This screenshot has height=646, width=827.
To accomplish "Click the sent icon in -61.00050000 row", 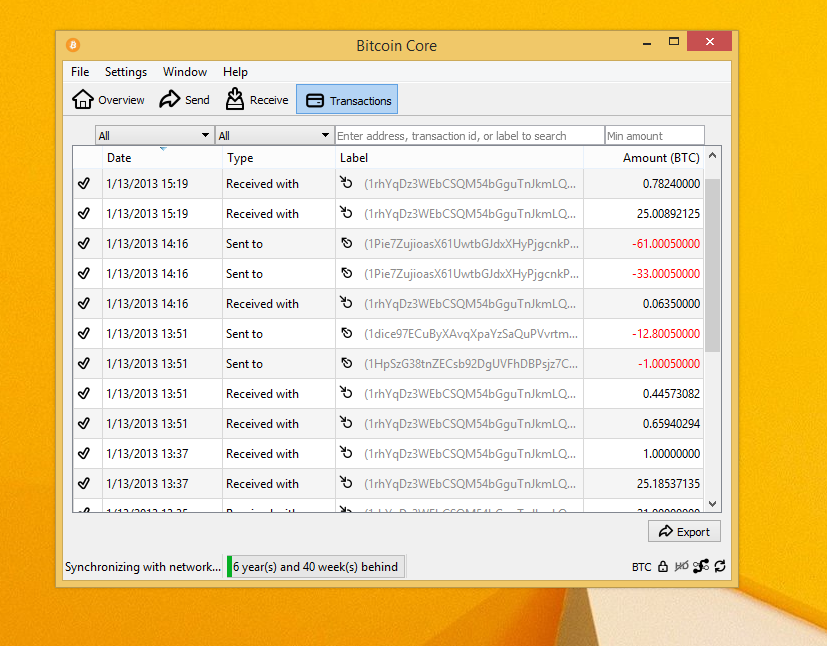I will click(347, 243).
